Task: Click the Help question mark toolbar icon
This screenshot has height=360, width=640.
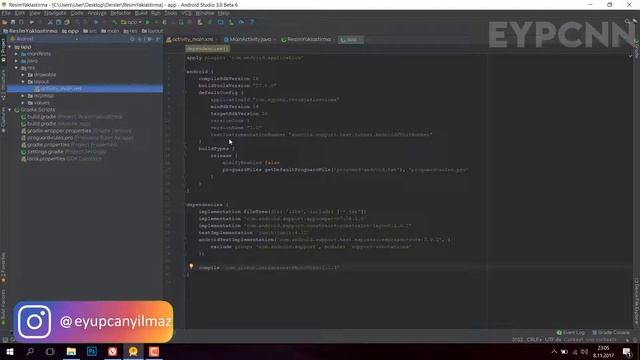Action: click(252, 22)
